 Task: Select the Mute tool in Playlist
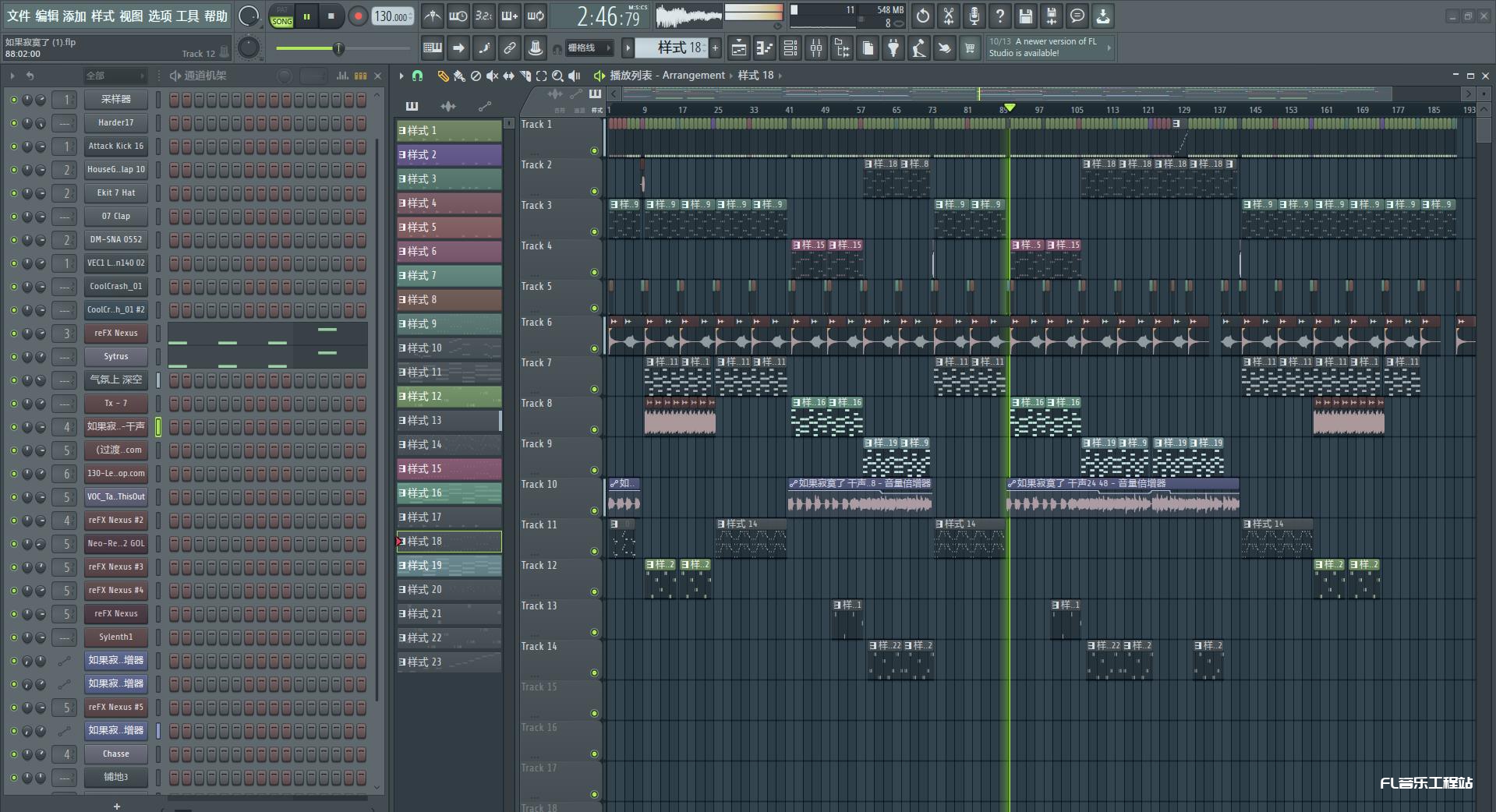pos(492,76)
